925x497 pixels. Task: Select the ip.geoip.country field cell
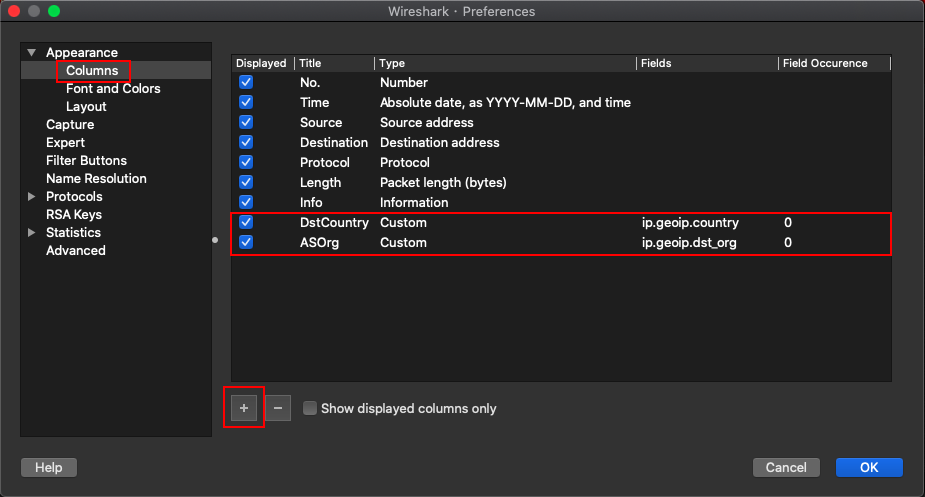(690, 222)
